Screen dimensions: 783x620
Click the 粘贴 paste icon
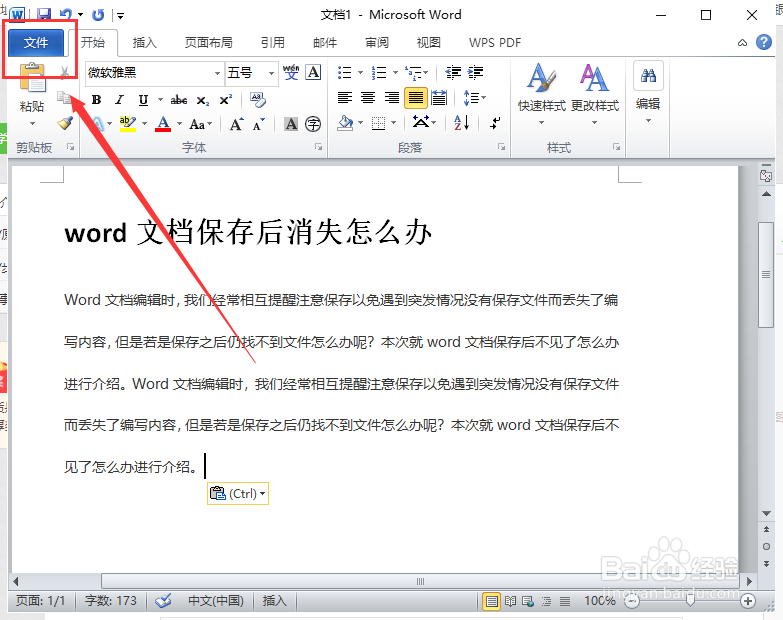tap(32, 78)
